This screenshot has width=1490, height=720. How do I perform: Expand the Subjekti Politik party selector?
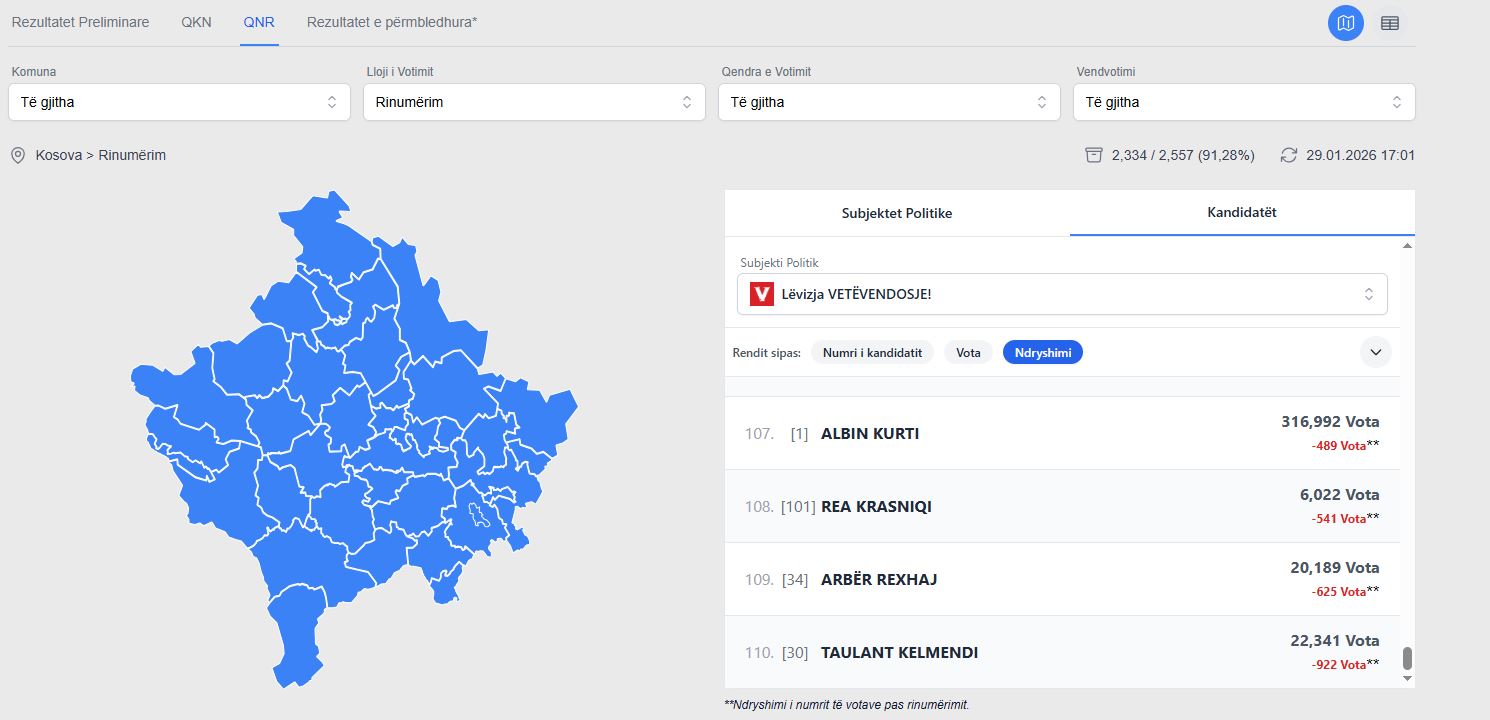(x=1062, y=294)
